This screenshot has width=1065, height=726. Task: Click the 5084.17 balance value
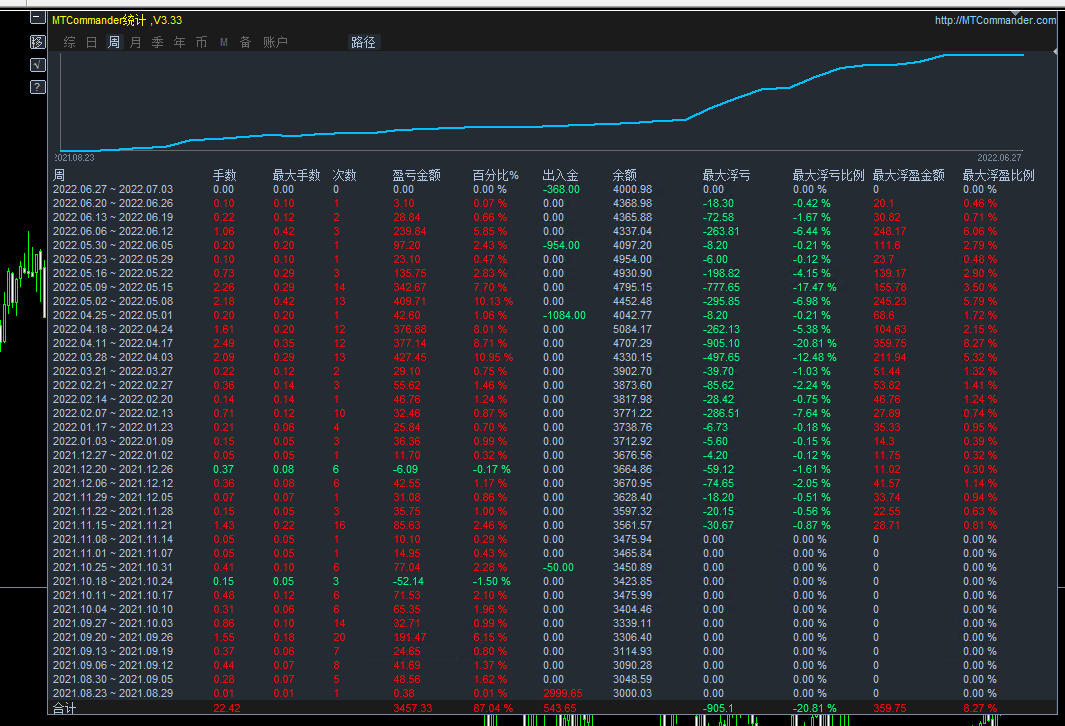632,329
